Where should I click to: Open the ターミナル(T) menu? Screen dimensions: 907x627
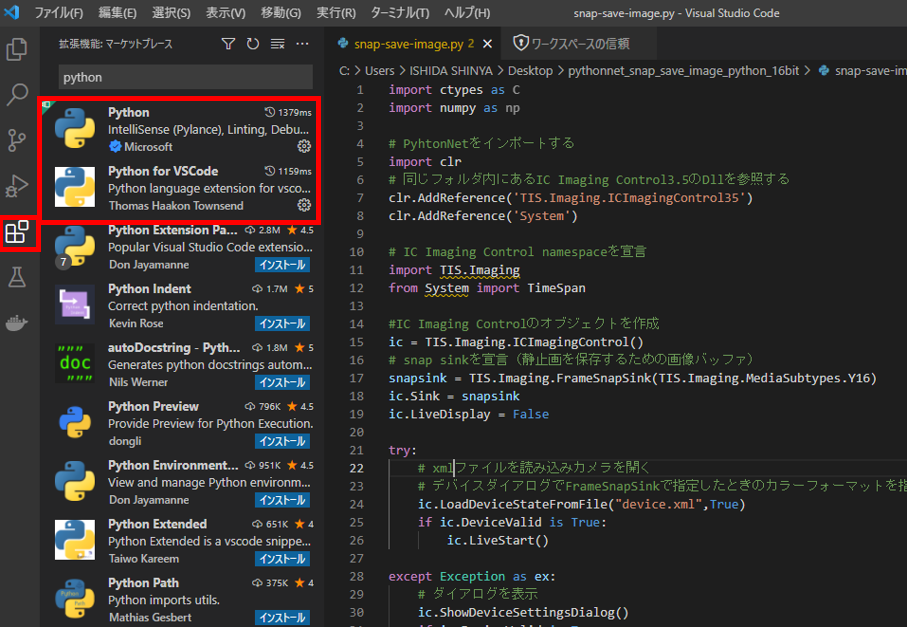coord(400,13)
